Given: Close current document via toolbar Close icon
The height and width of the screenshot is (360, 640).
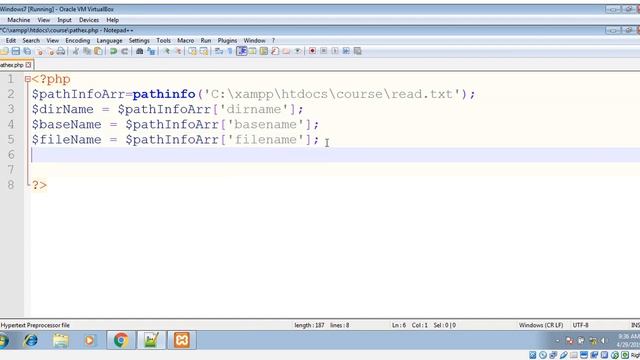Looking at the screenshot, I should [x=40, y=51].
